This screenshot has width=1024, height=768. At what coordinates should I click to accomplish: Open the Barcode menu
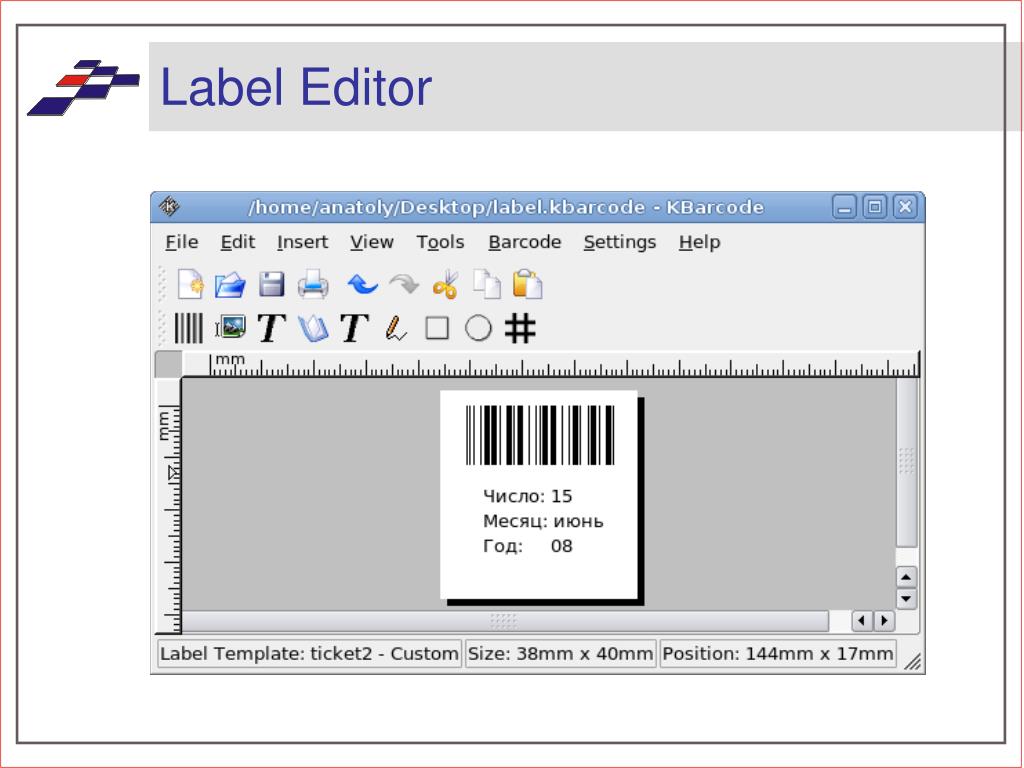(524, 242)
